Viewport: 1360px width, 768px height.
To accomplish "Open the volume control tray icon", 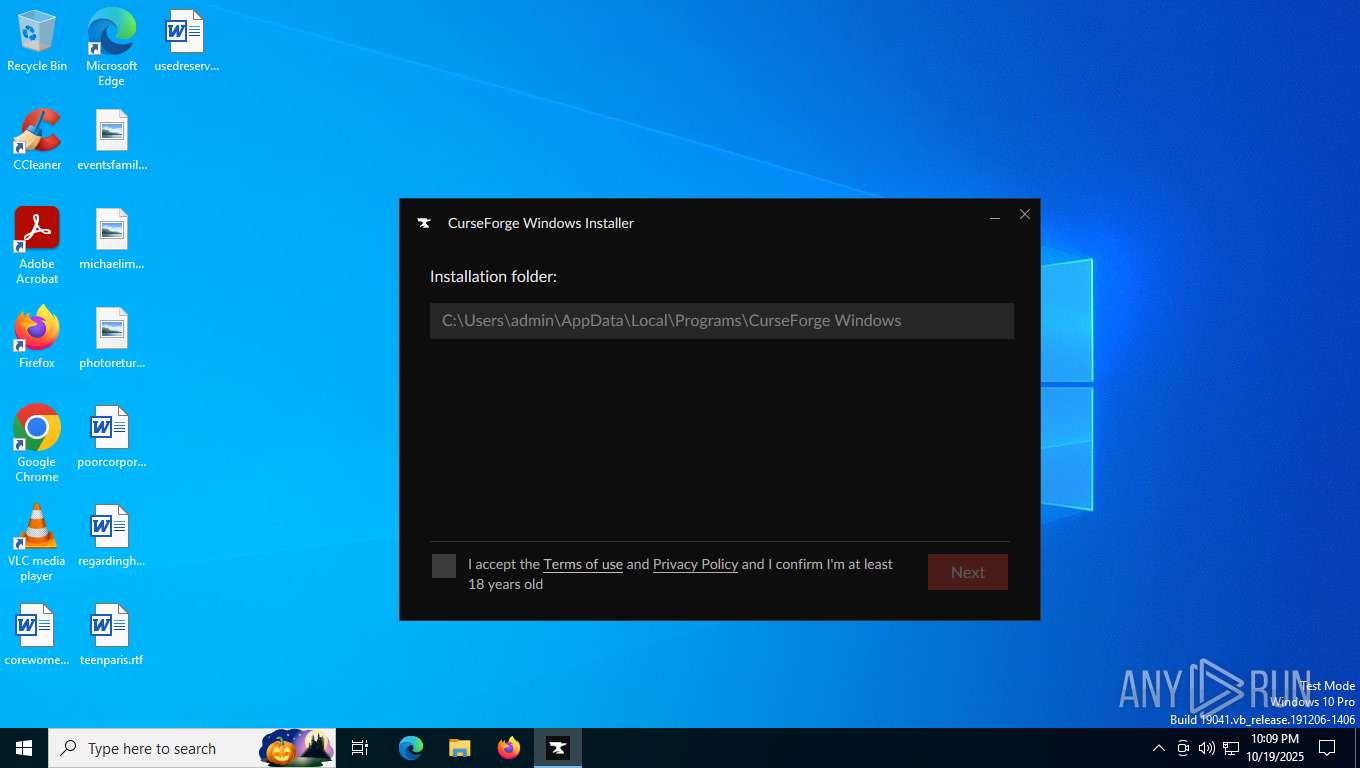I will tap(1207, 748).
